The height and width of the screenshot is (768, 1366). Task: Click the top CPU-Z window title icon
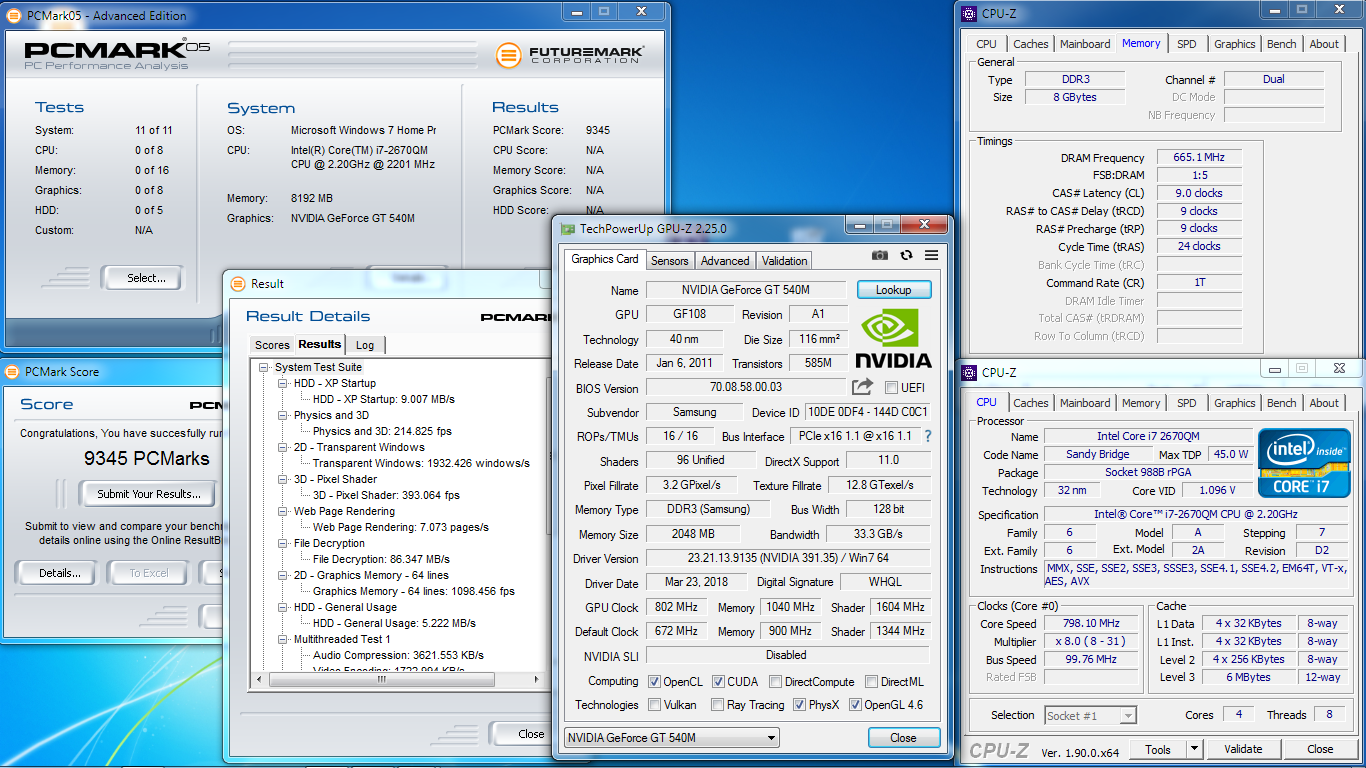click(969, 14)
